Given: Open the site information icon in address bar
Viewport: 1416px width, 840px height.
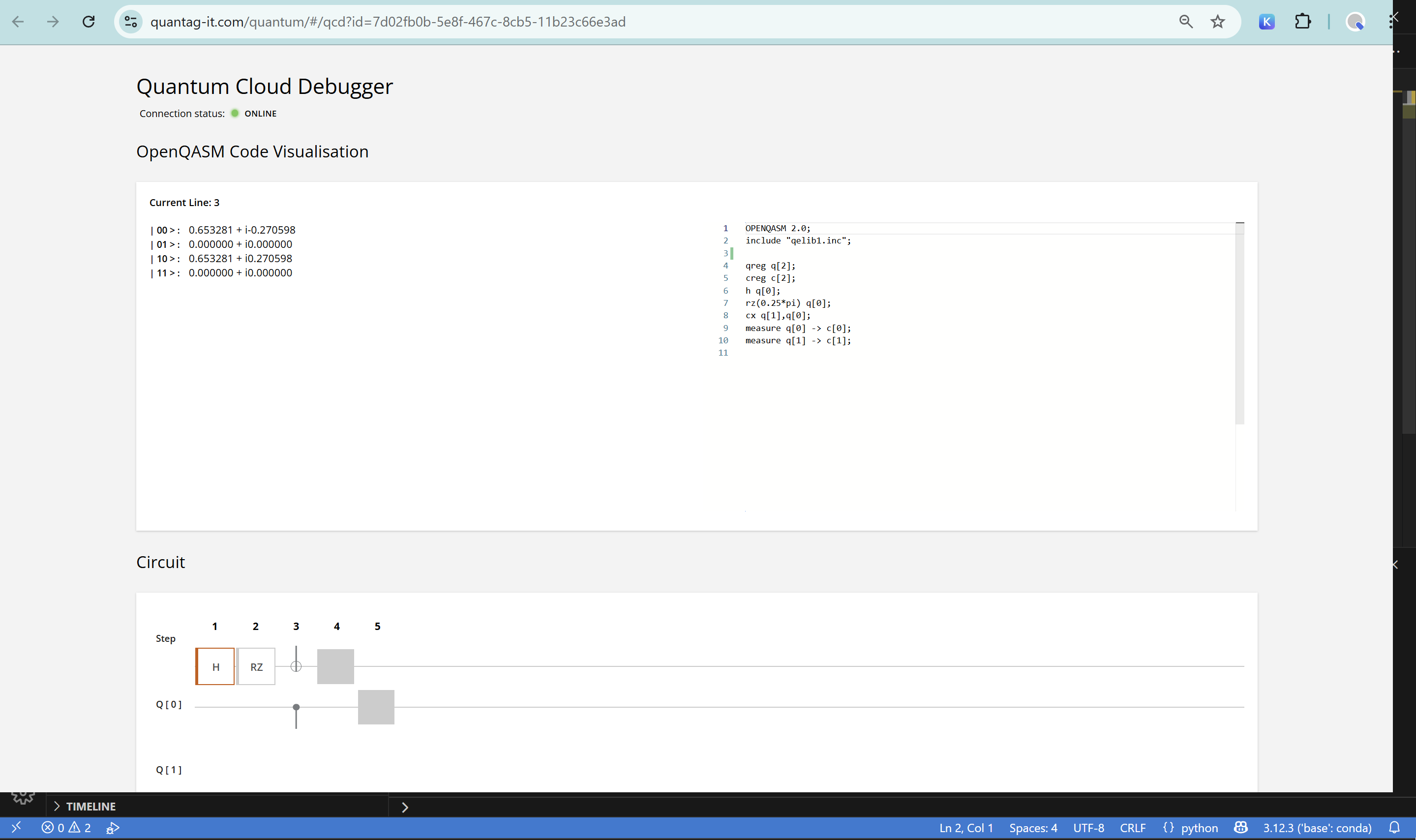Looking at the screenshot, I should pyautogui.click(x=131, y=22).
